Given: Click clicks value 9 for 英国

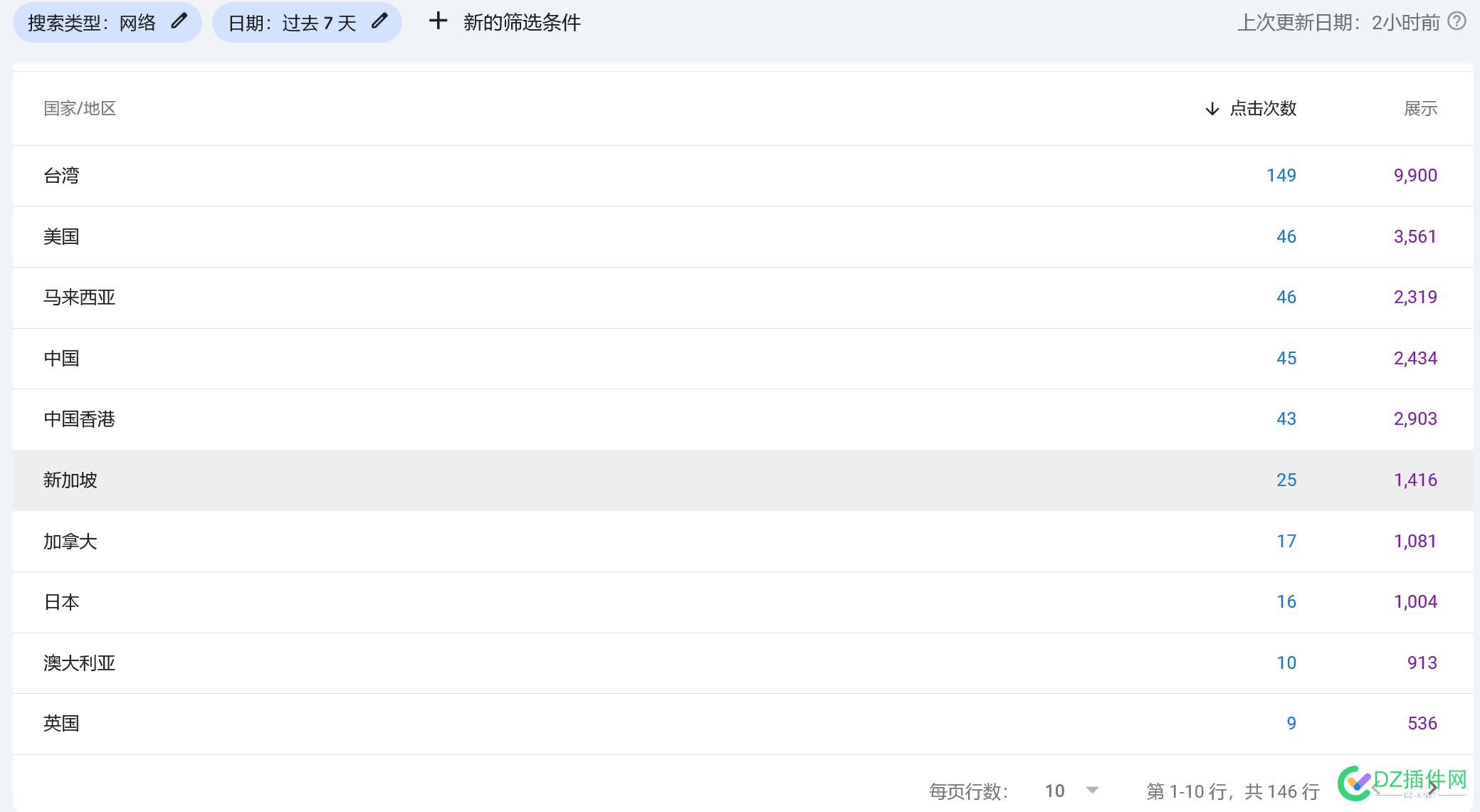Looking at the screenshot, I should [1291, 724].
